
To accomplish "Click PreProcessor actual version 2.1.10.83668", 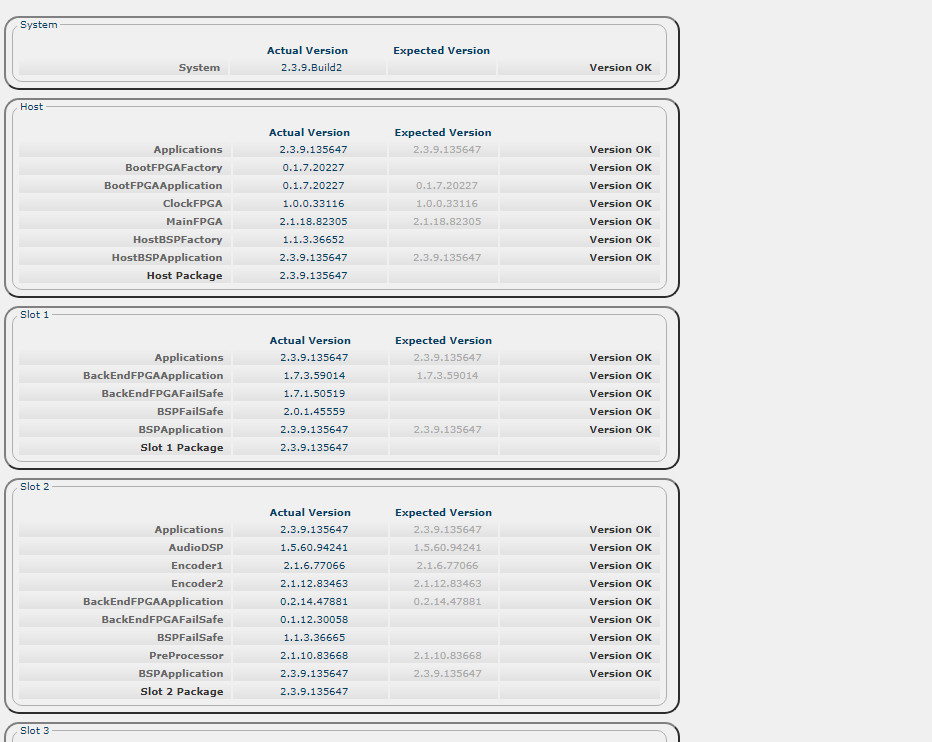I will click(x=314, y=655).
